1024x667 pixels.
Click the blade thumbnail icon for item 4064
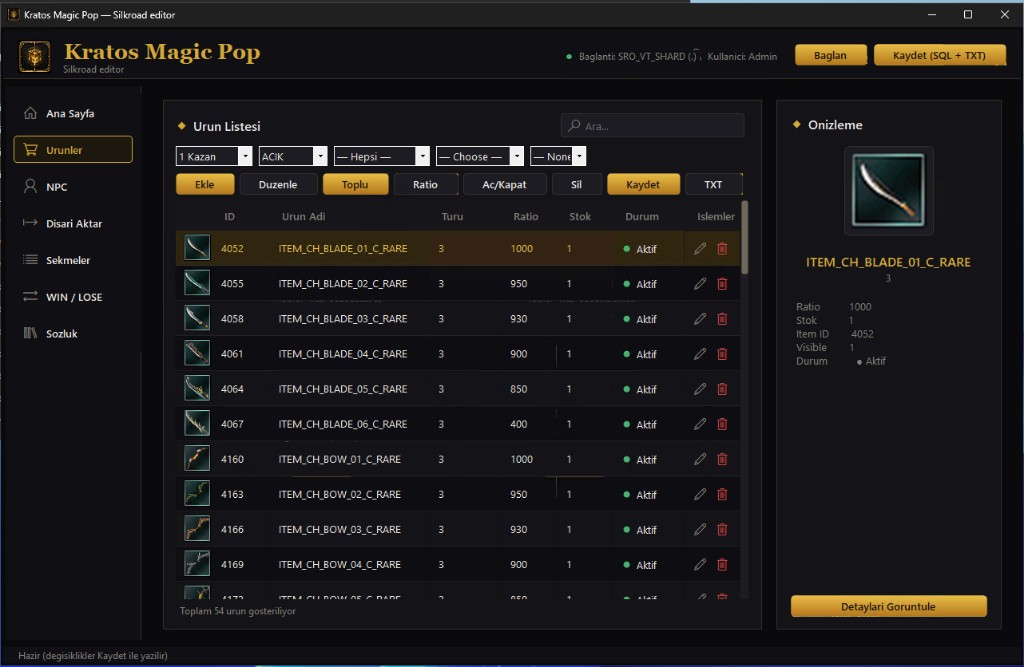(x=197, y=389)
